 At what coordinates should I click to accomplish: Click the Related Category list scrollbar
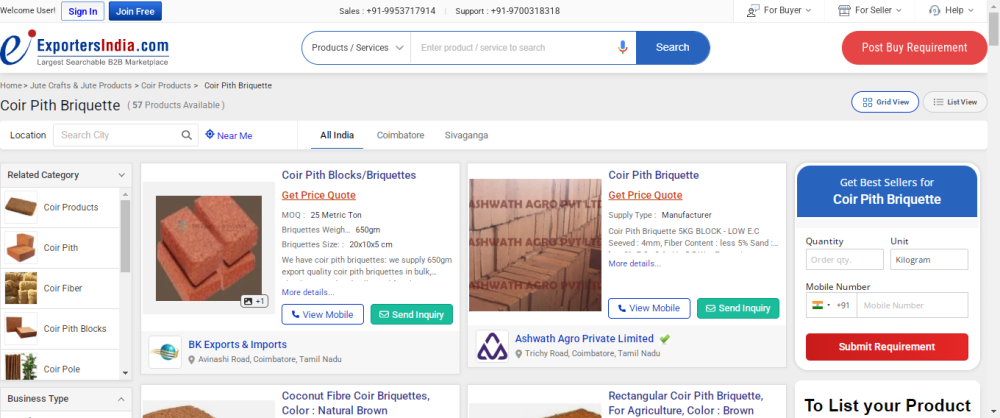pos(125,236)
